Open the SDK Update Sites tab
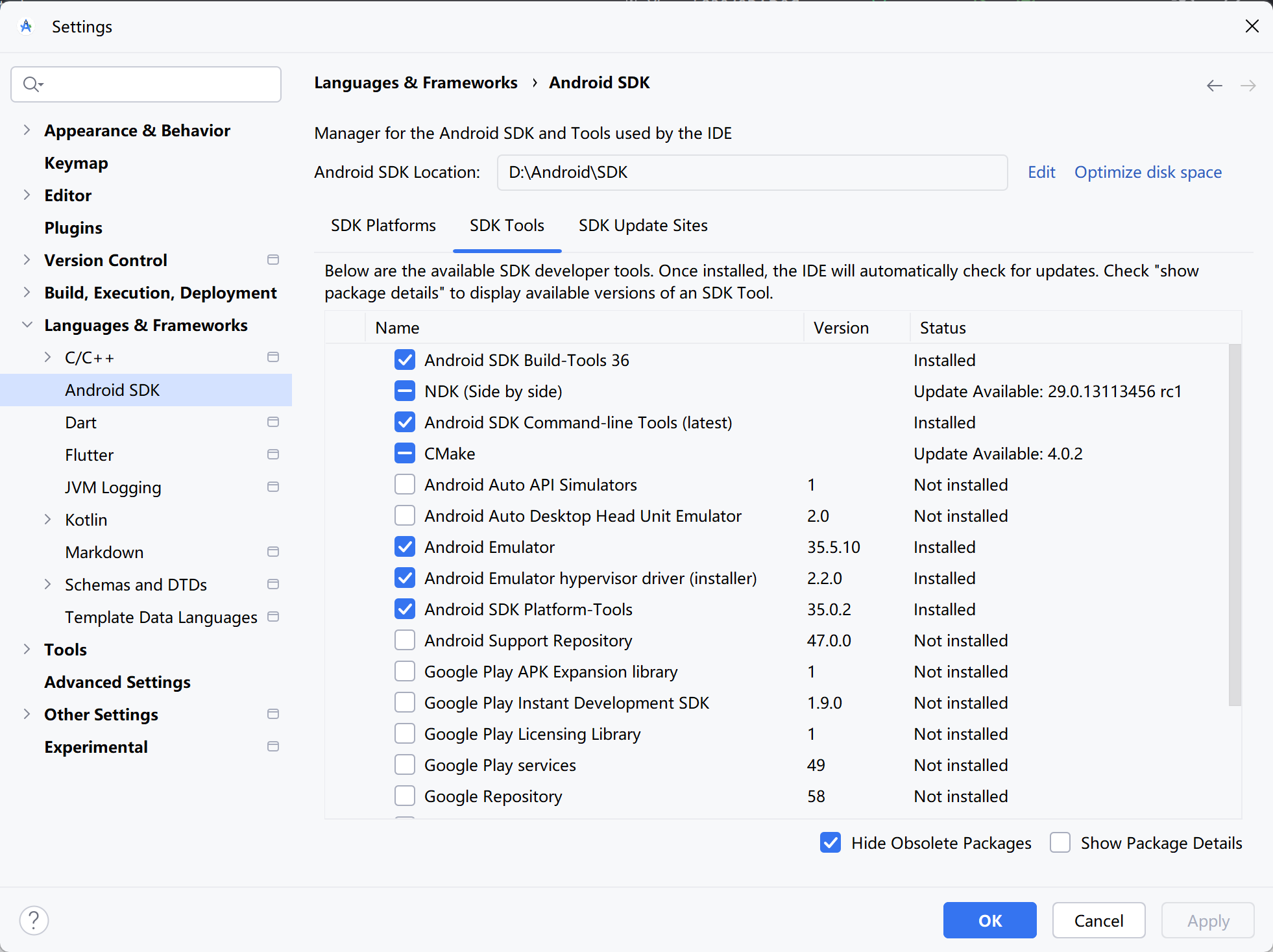This screenshot has width=1273, height=952. pos(642,225)
